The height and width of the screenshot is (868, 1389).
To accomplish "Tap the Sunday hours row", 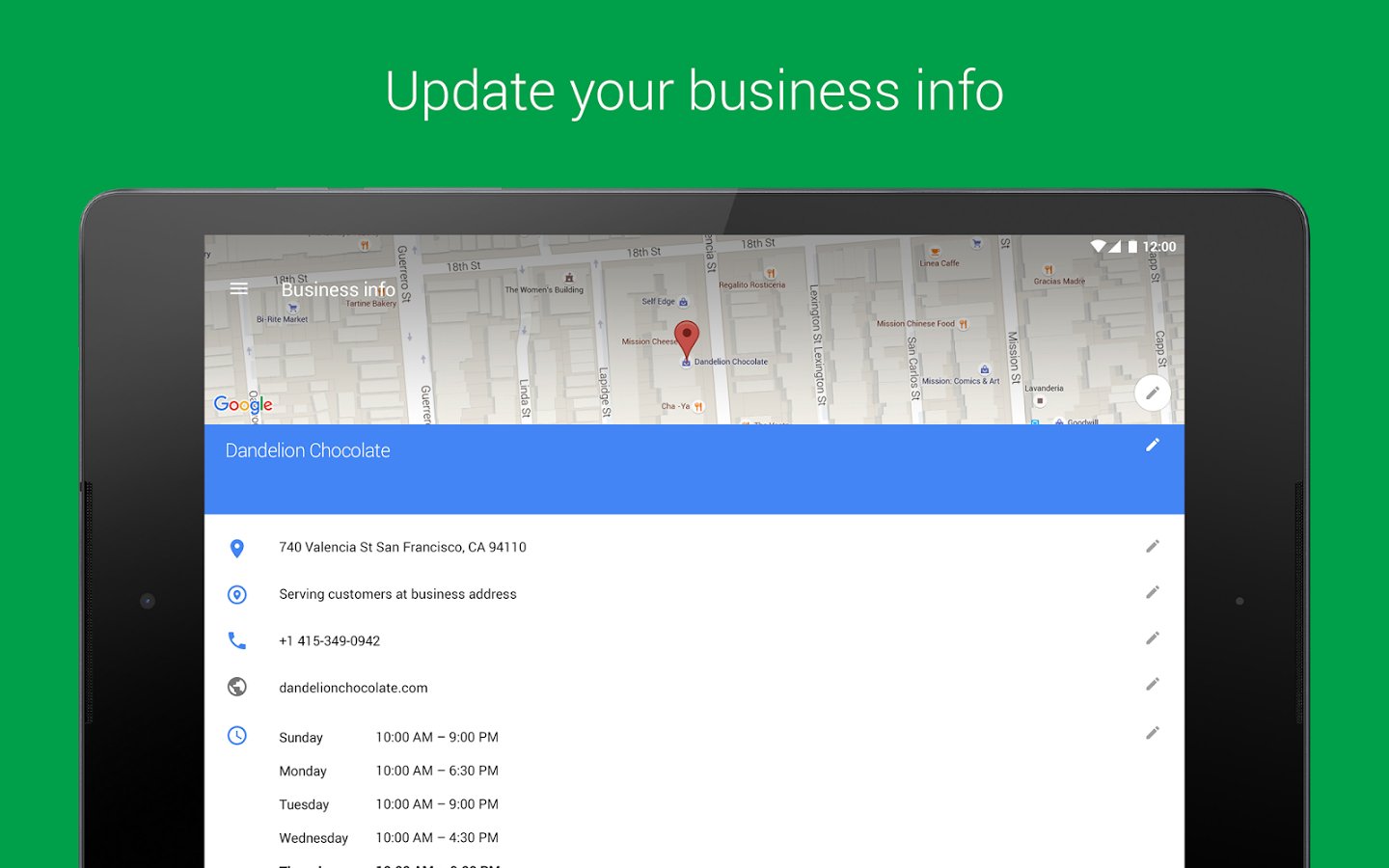I will tap(389, 738).
